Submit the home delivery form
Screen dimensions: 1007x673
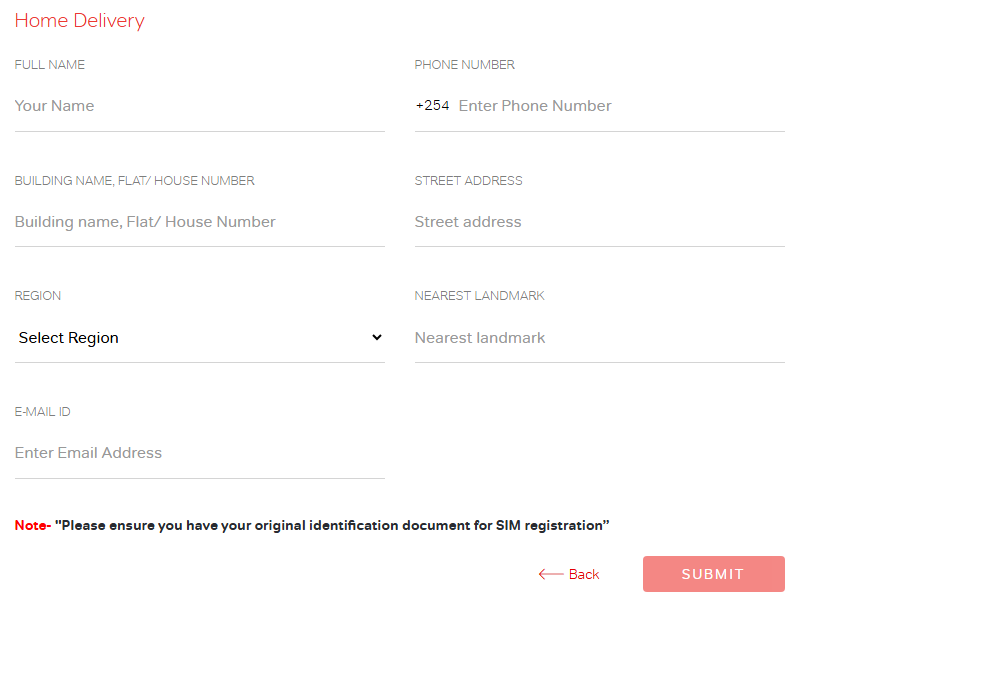714,574
